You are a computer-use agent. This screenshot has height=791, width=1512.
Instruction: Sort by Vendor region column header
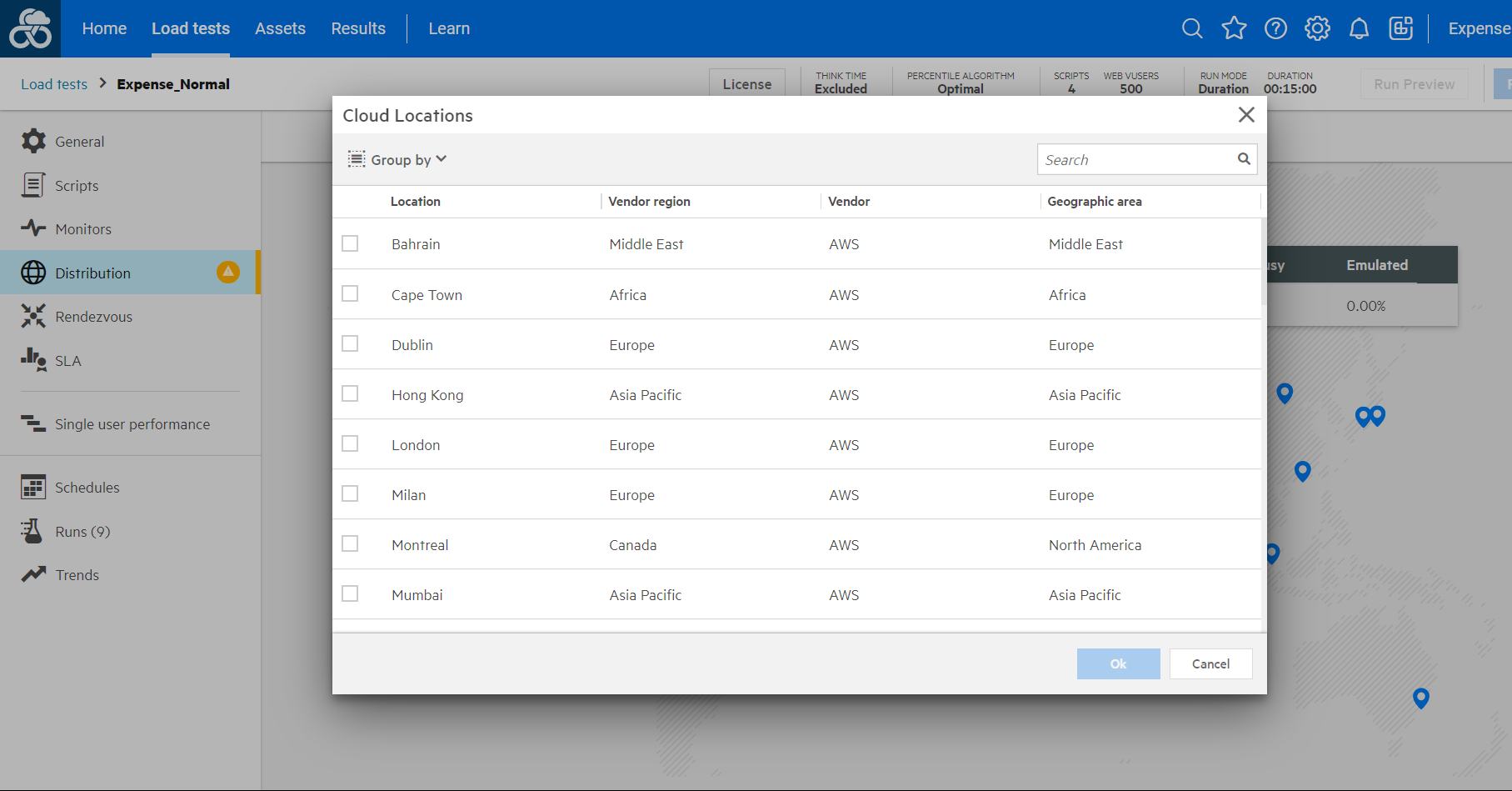tap(649, 202)
